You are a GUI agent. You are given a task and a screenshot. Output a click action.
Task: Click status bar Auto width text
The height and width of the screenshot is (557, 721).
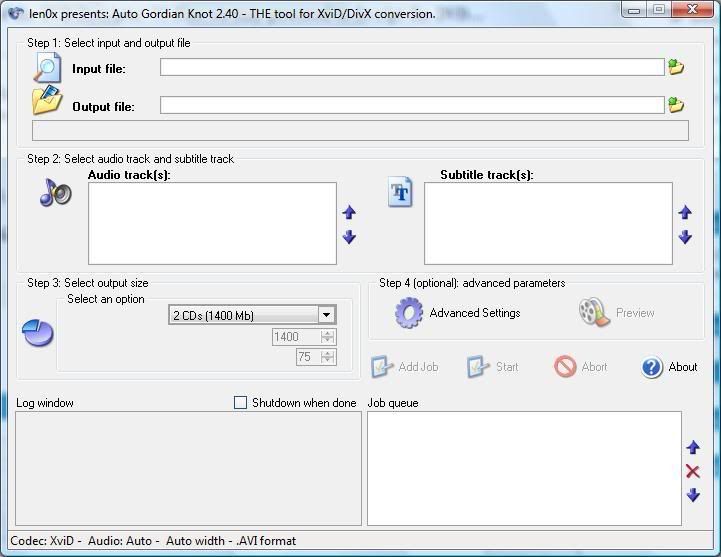(x=195, y=541)
